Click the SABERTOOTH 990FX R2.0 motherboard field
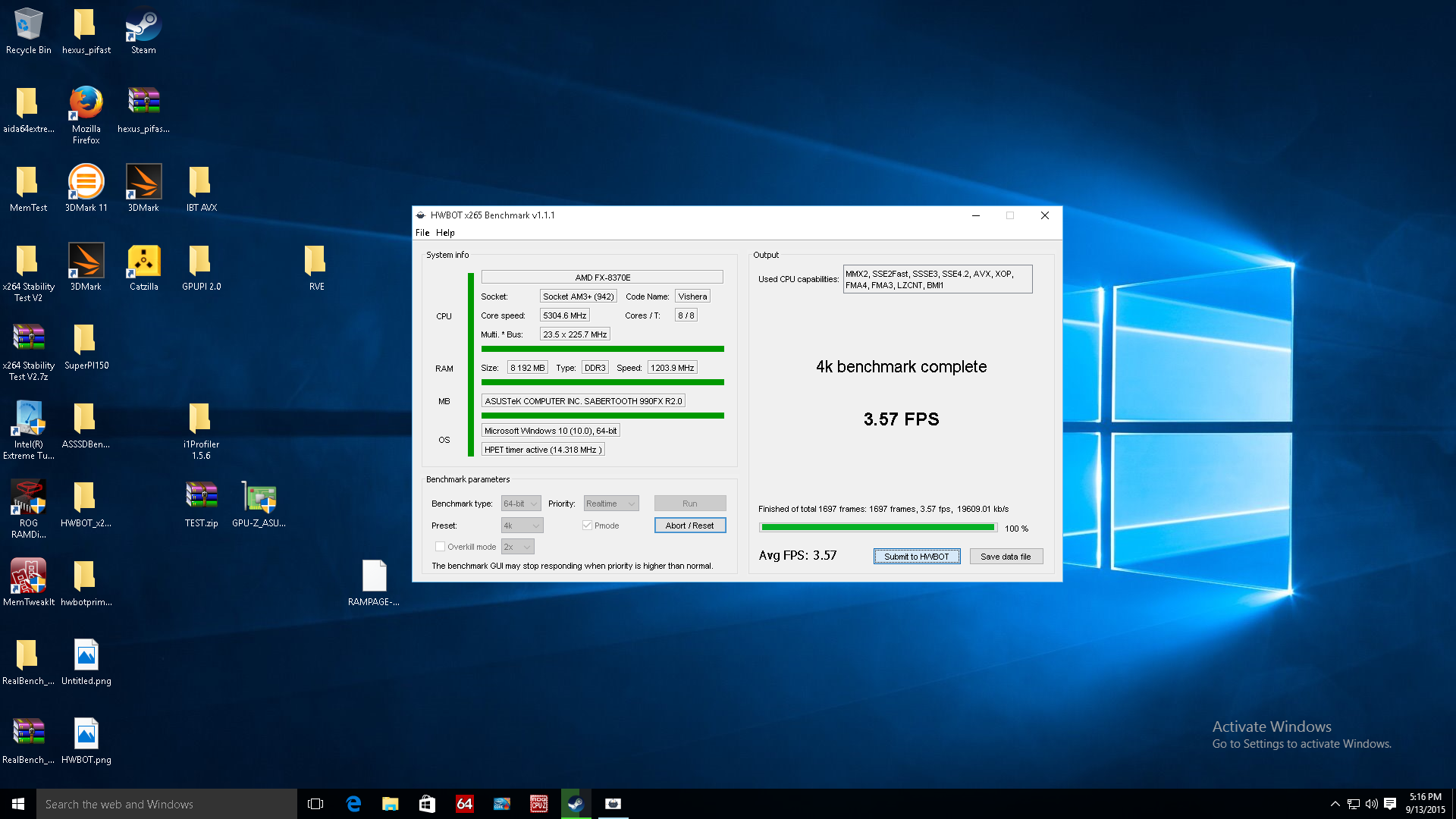Screen dimensions: 1456x819 [583, 401]
